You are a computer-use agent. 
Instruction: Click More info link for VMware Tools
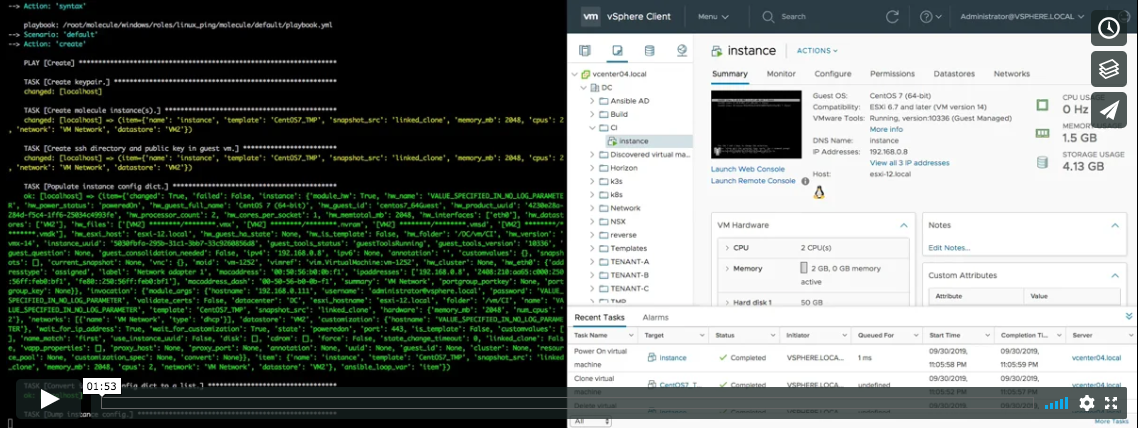[886, 129]
